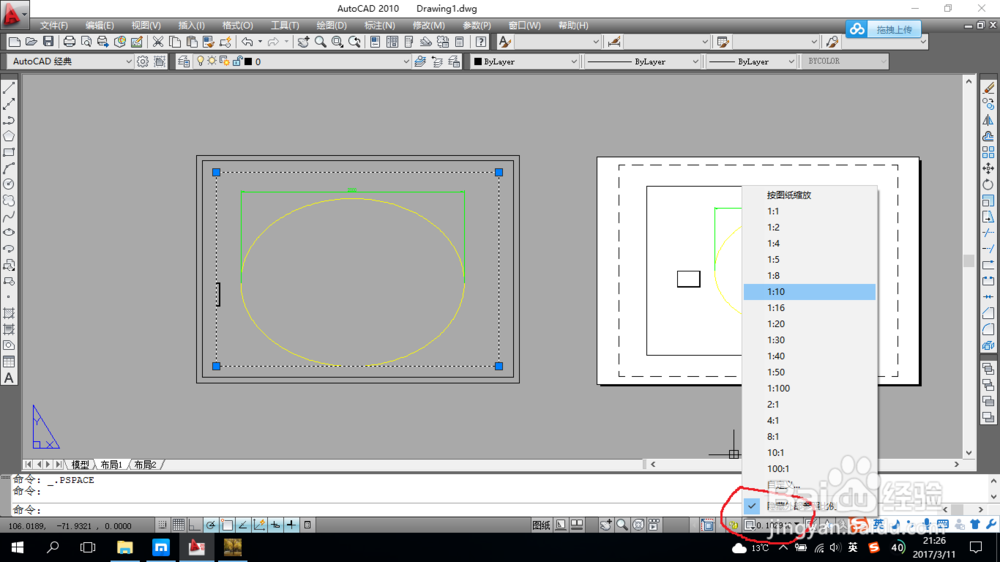Toggle Grid display in status bar
The width and height of the screenshot is (1000, 562).
(179, 525)
